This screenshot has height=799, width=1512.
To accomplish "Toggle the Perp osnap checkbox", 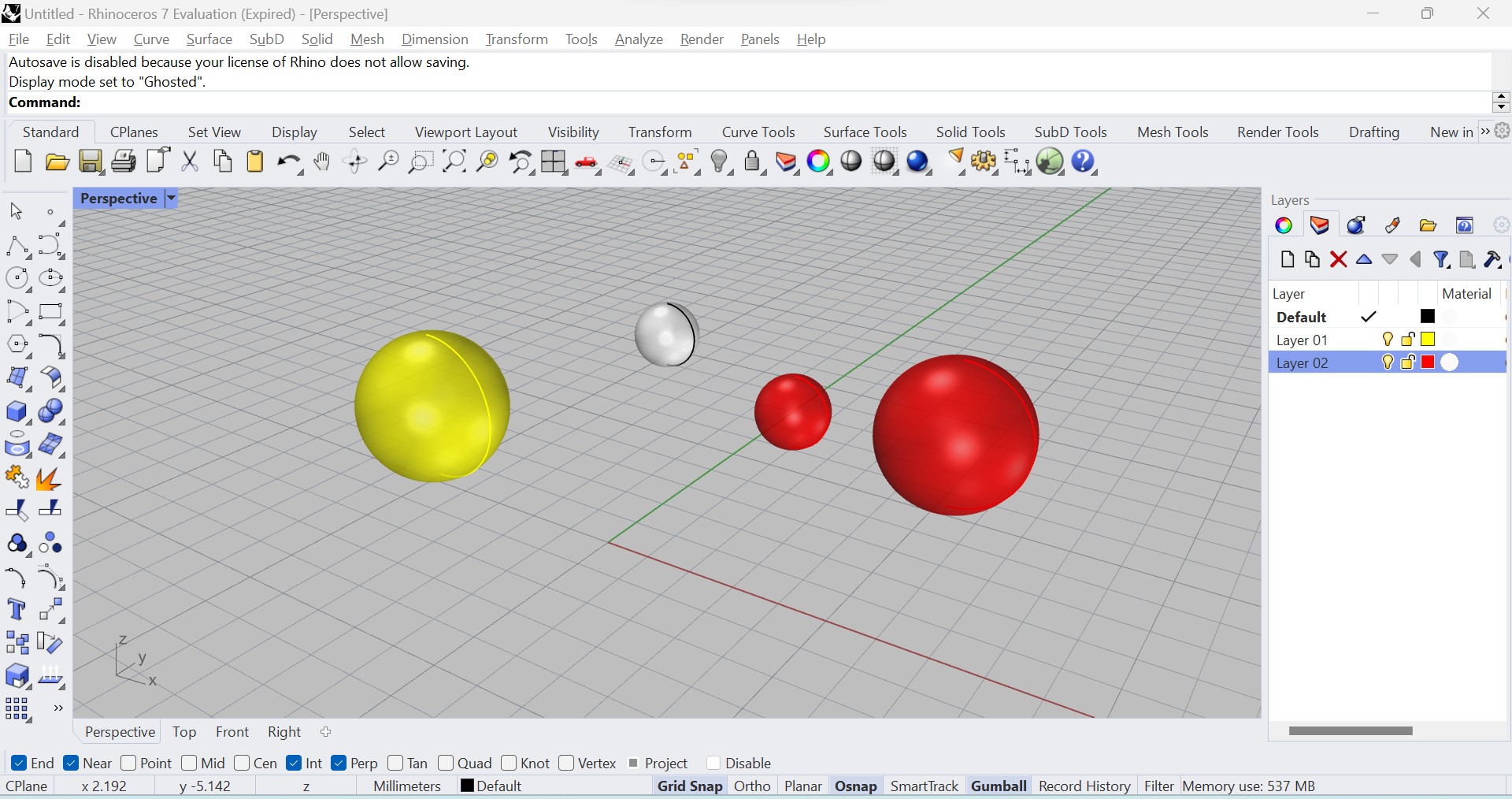I will point(339,763).
